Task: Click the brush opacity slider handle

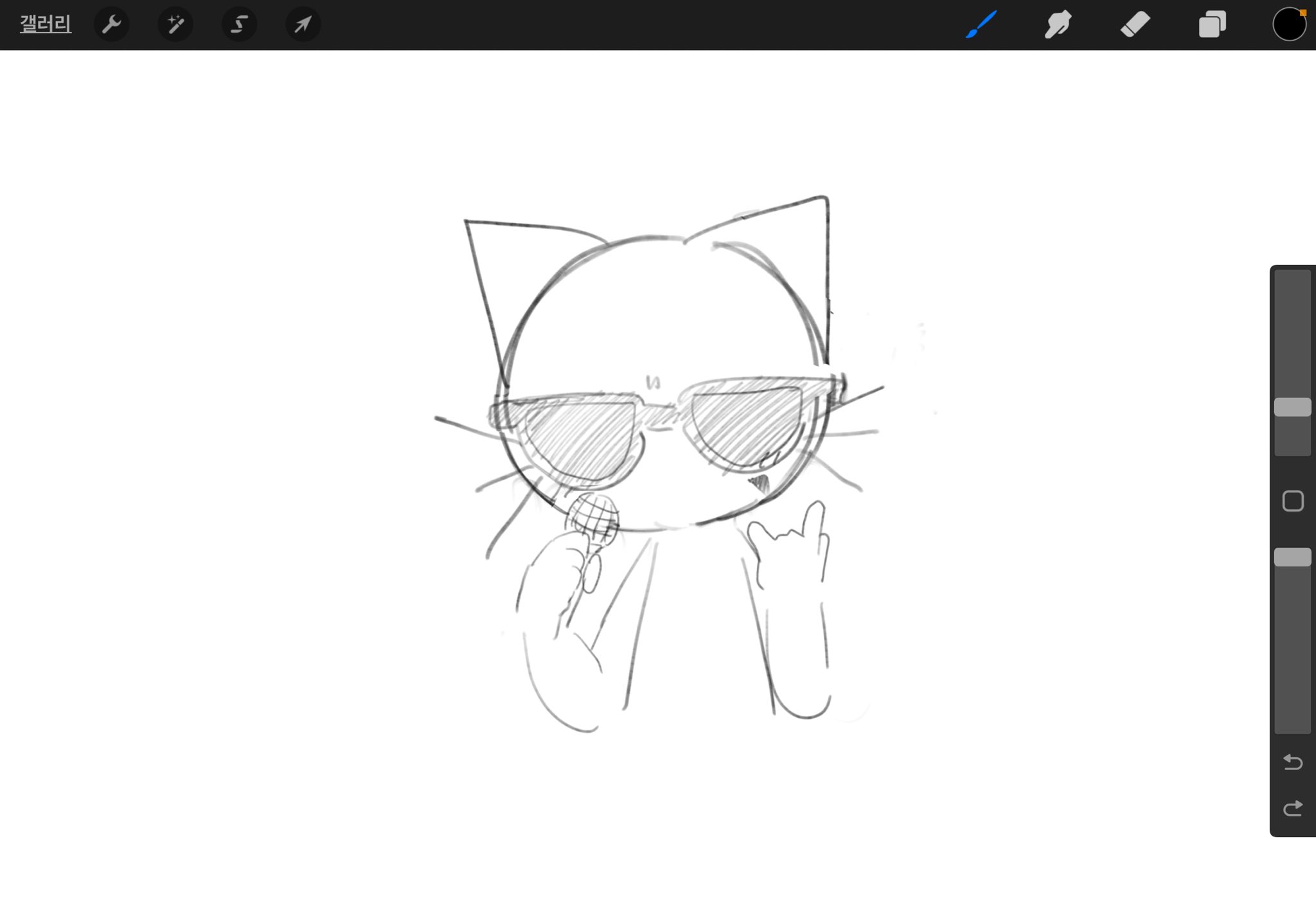Action: pyautogui.click(x=1292, y=557)
